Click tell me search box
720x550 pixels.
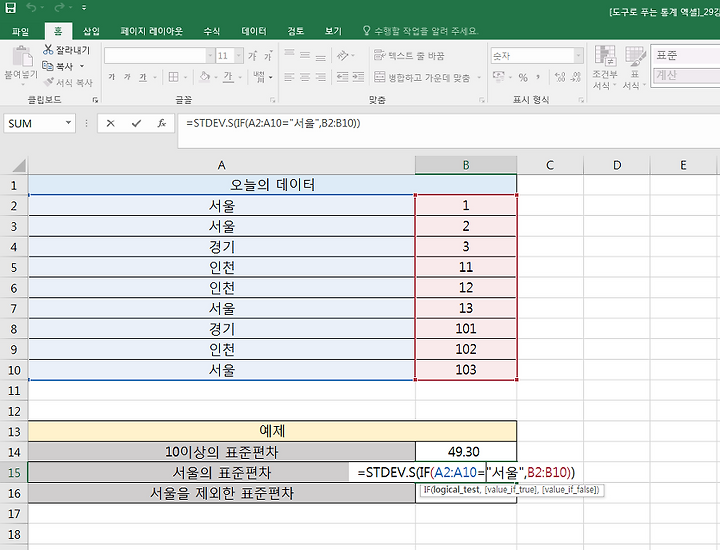(x=420, y=31)
